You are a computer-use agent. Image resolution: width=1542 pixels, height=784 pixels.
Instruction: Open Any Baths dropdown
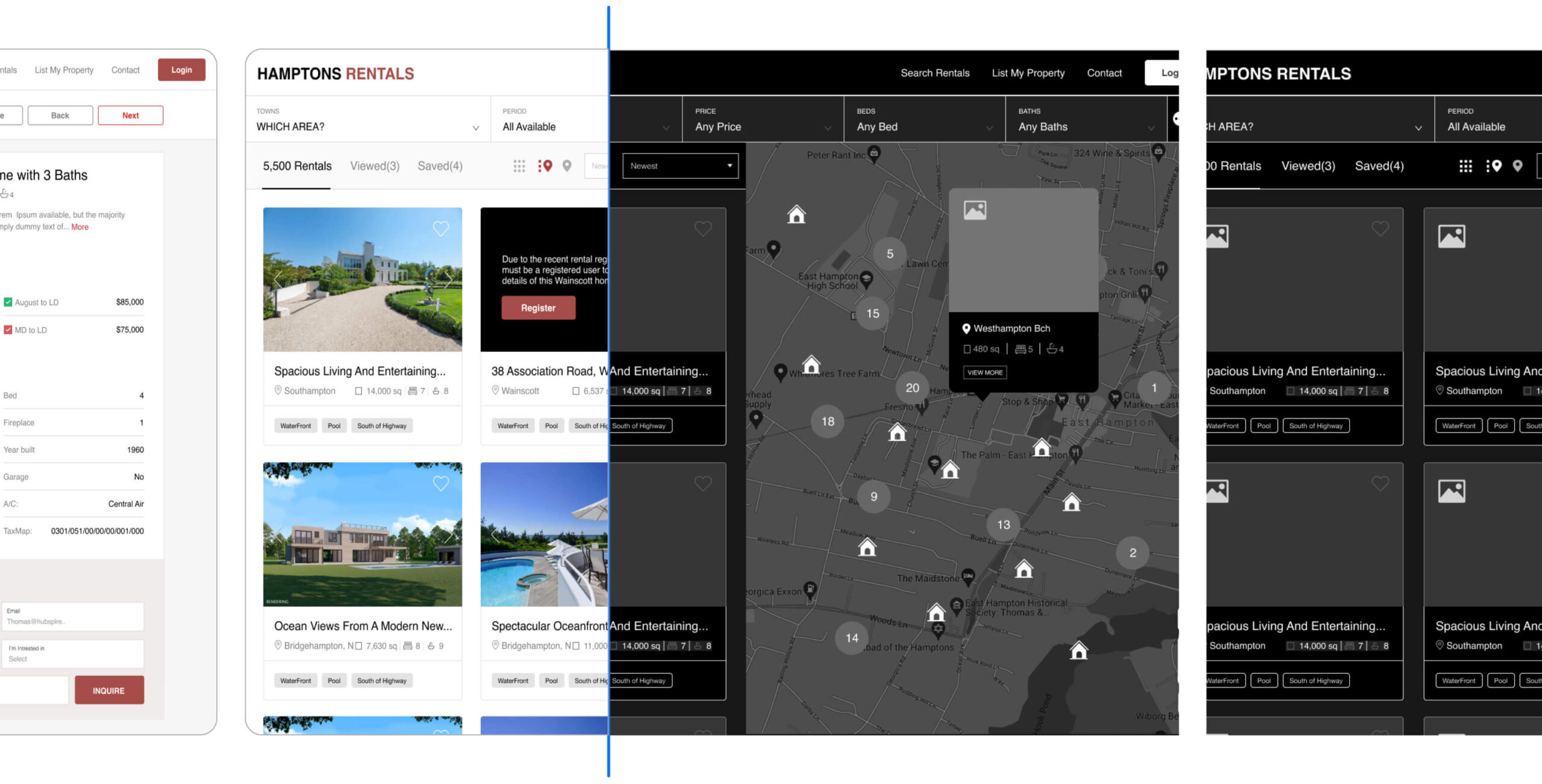1086,119
